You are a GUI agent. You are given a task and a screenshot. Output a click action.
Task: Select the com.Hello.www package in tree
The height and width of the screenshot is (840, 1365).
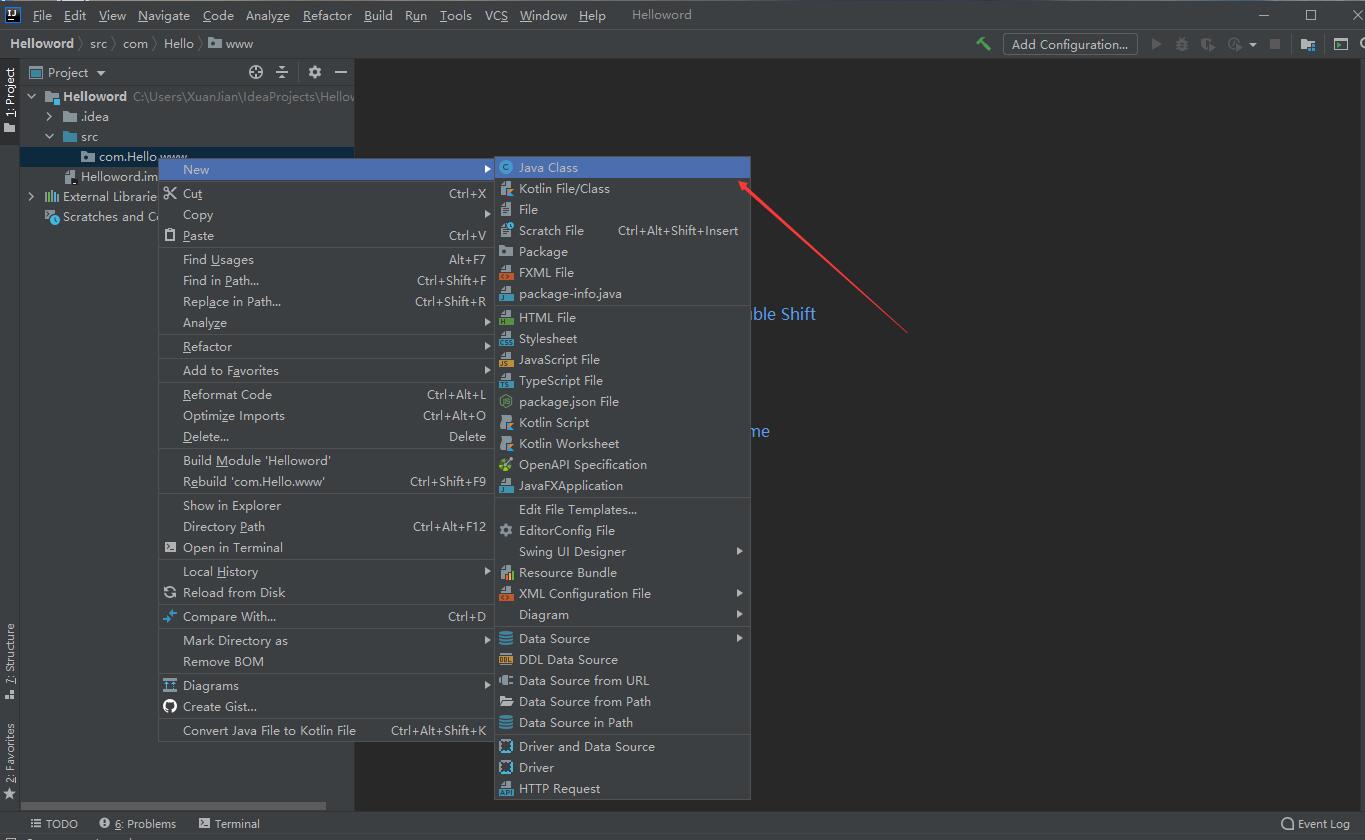[x=187, y=157]
